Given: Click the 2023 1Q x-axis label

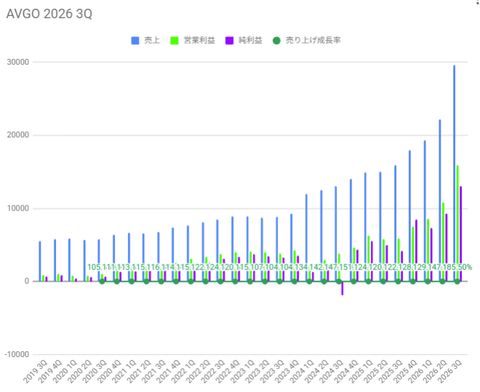Looking at the screenshot, I should click(x=243, y=371).
